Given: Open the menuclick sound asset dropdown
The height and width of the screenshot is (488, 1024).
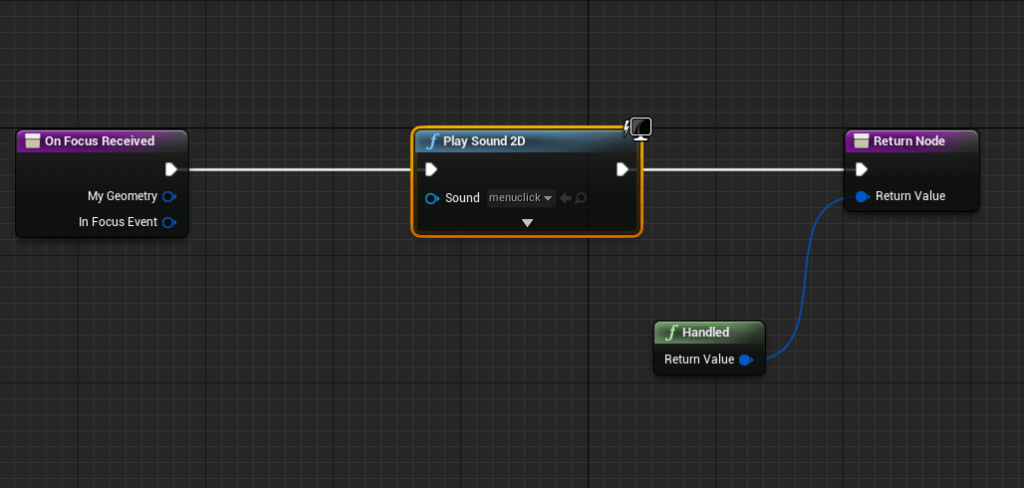Looking at the screenshot, I should click(520, 198).
